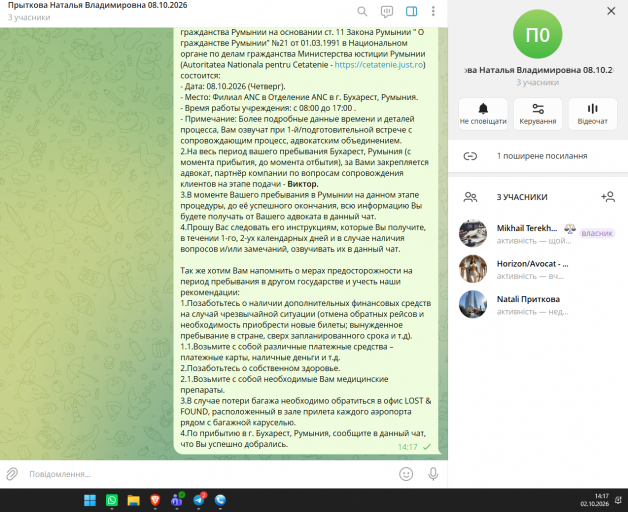
Task: Click the message timestamp 14:17
Action: (x=407, y=447)
